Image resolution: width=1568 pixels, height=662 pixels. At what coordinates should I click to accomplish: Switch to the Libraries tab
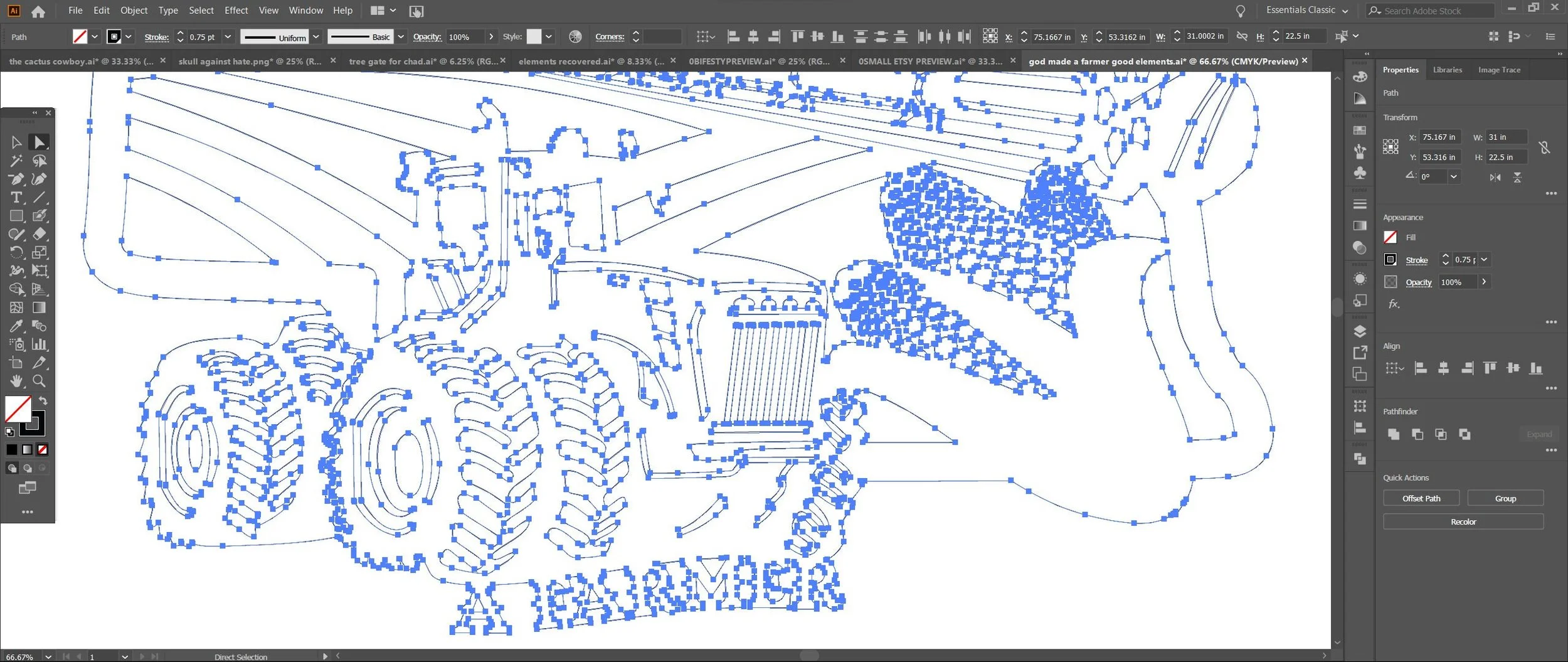pos(1447,70)
